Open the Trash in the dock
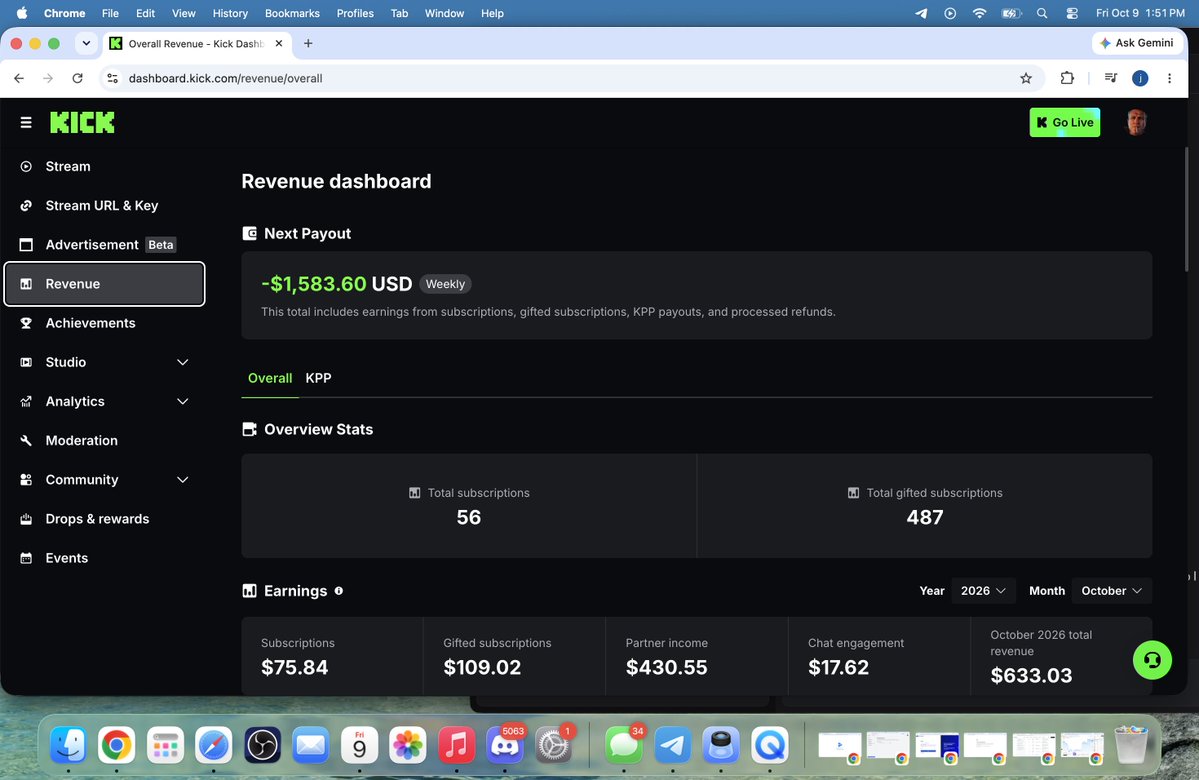The width and height of the screenshot is (1199, 780). click(x=1131, y=744)
